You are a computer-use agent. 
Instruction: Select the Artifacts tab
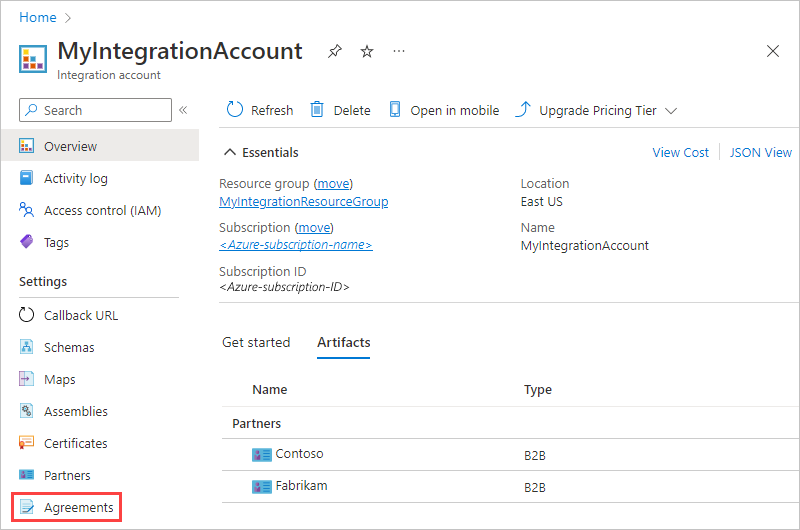point(343,342)
